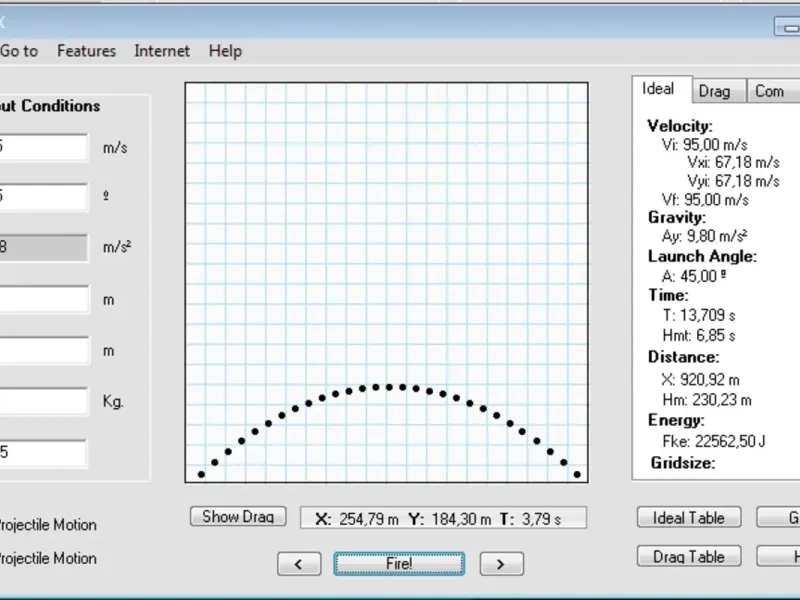Switch to the Ideal tab
The image size is (800, 600).
662,89
